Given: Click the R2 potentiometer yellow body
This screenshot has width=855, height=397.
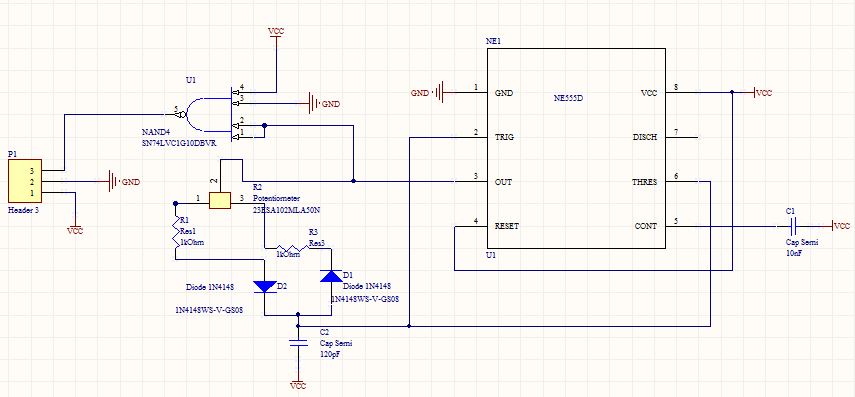Looking at the screenshot, I should [x=220, y=201].
